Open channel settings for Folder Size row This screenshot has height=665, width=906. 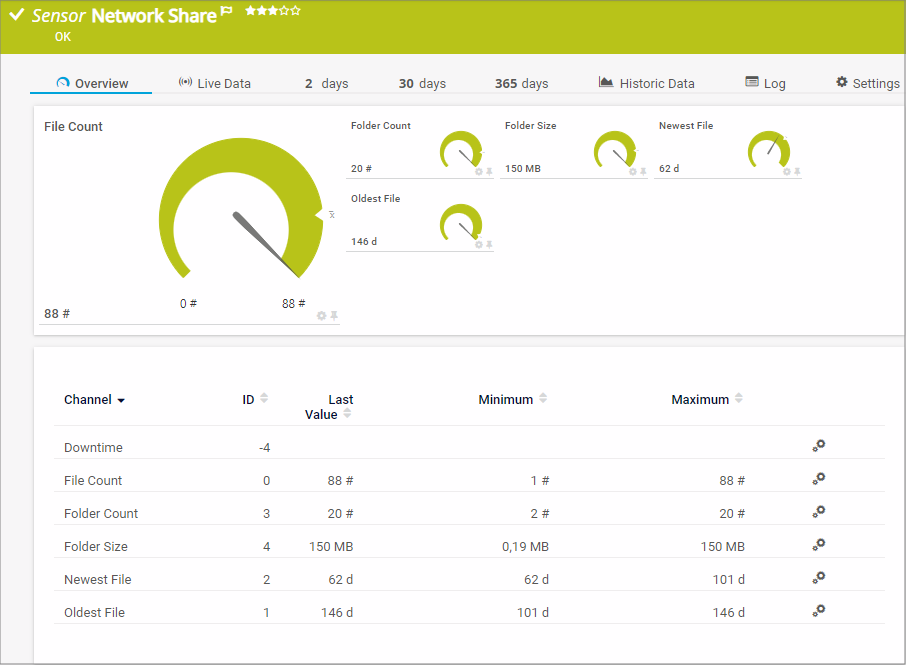818,545
